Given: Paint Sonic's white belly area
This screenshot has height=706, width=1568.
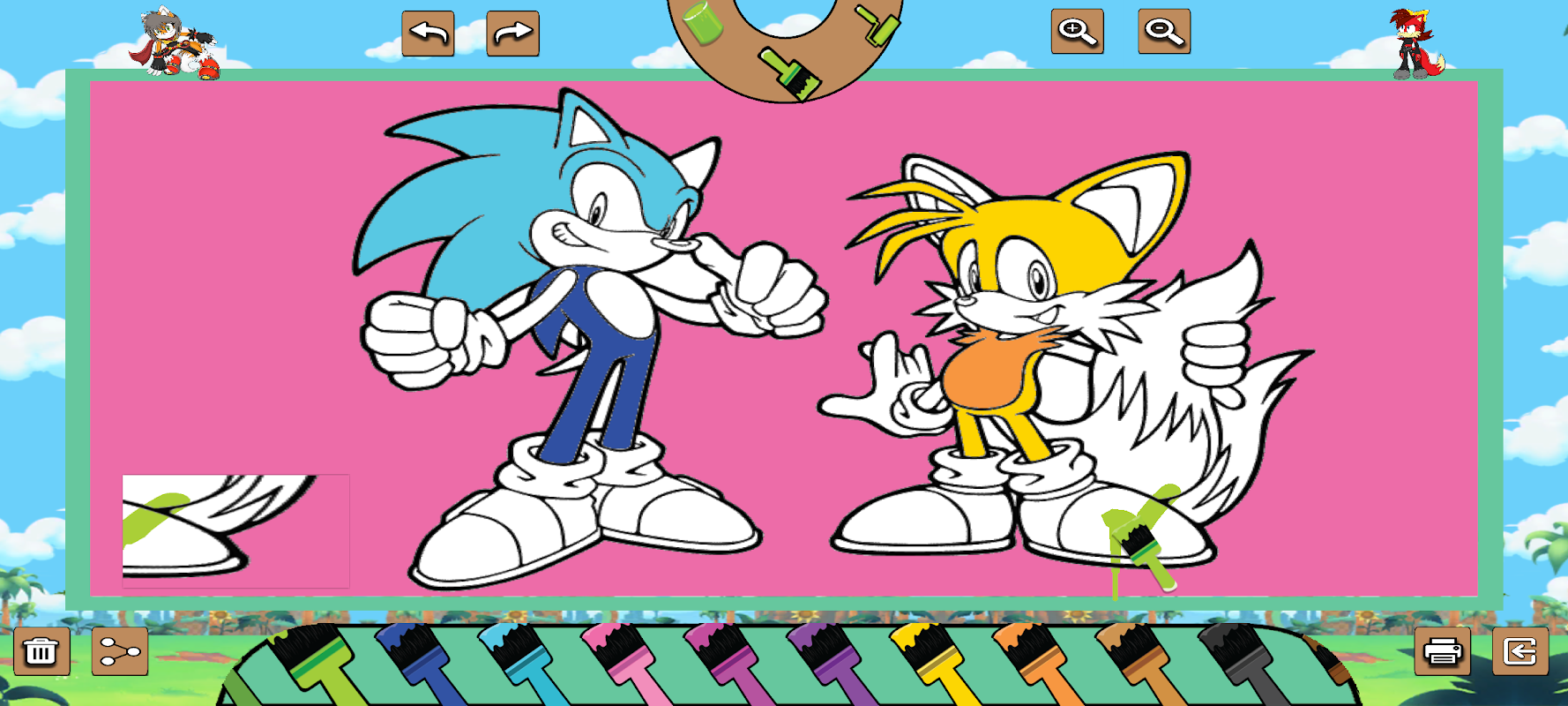Looking at the screenshot, I should click(623, 304).
